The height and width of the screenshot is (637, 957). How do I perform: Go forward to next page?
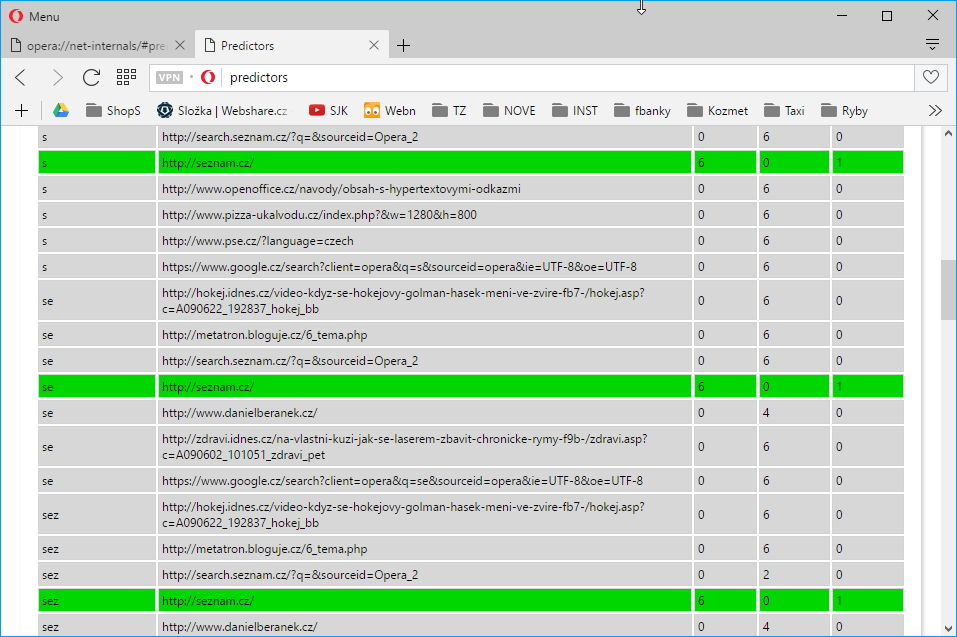point(57,77)
